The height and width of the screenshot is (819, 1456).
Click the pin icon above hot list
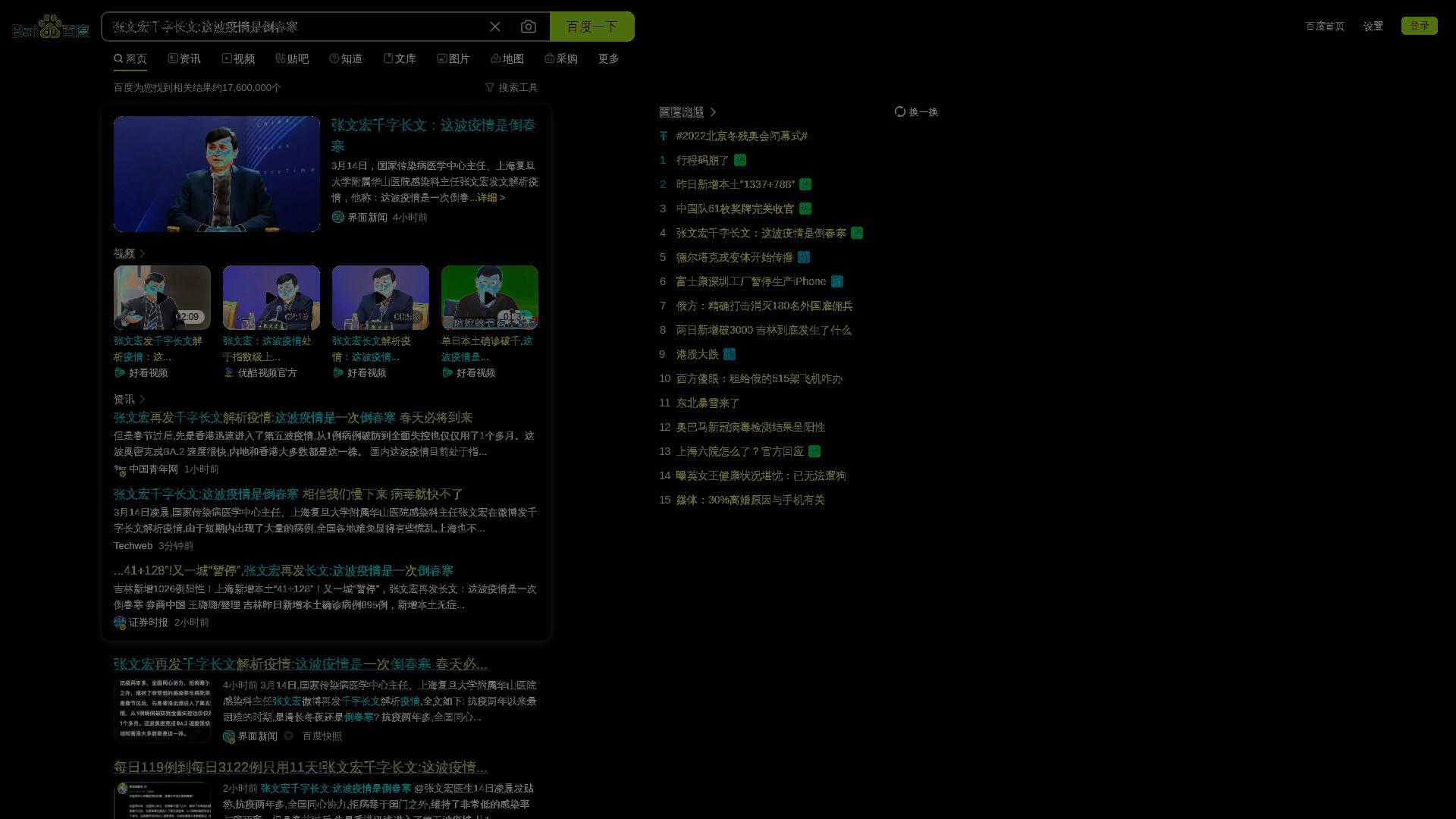pos(663,136)
